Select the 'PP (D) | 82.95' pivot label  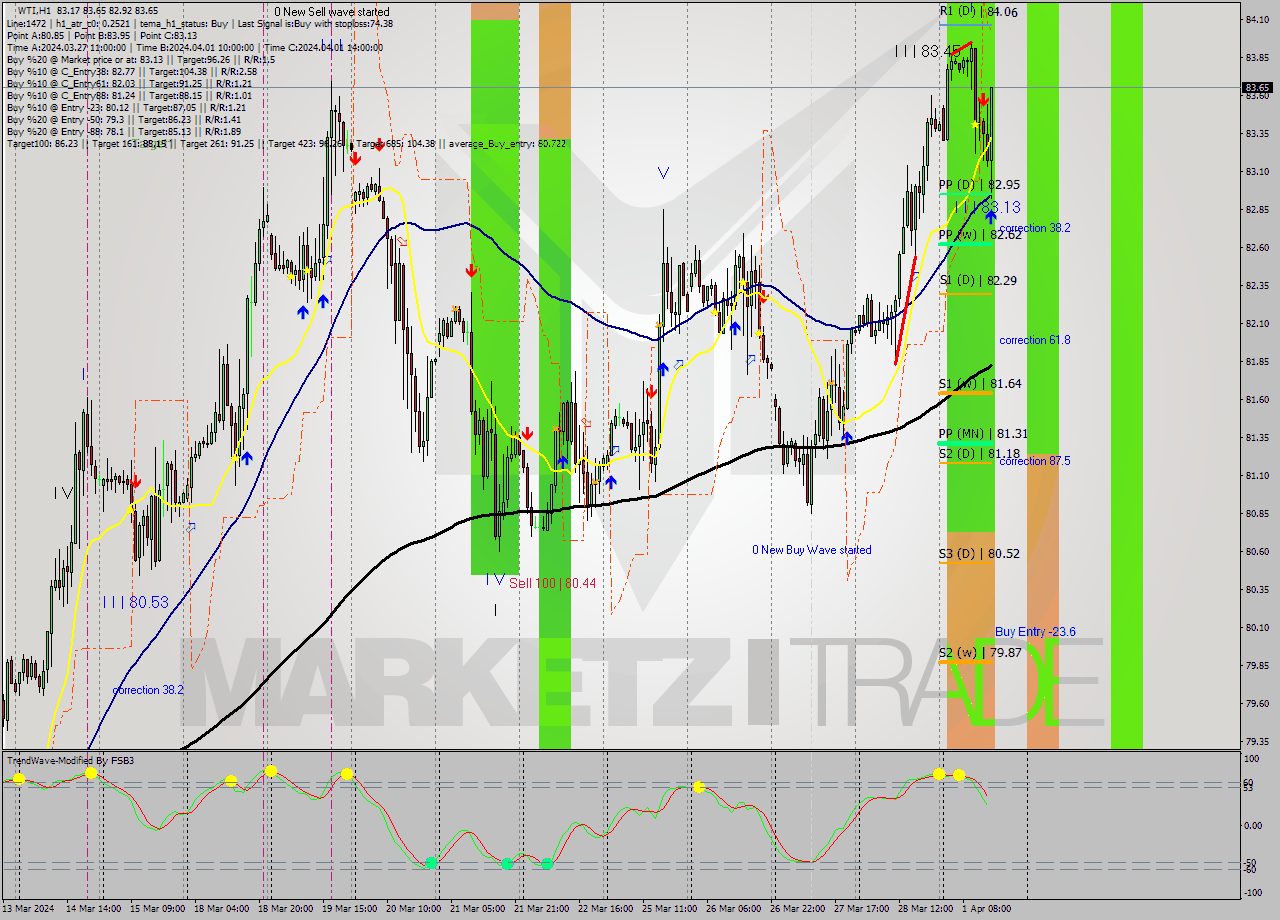[979, 185]
